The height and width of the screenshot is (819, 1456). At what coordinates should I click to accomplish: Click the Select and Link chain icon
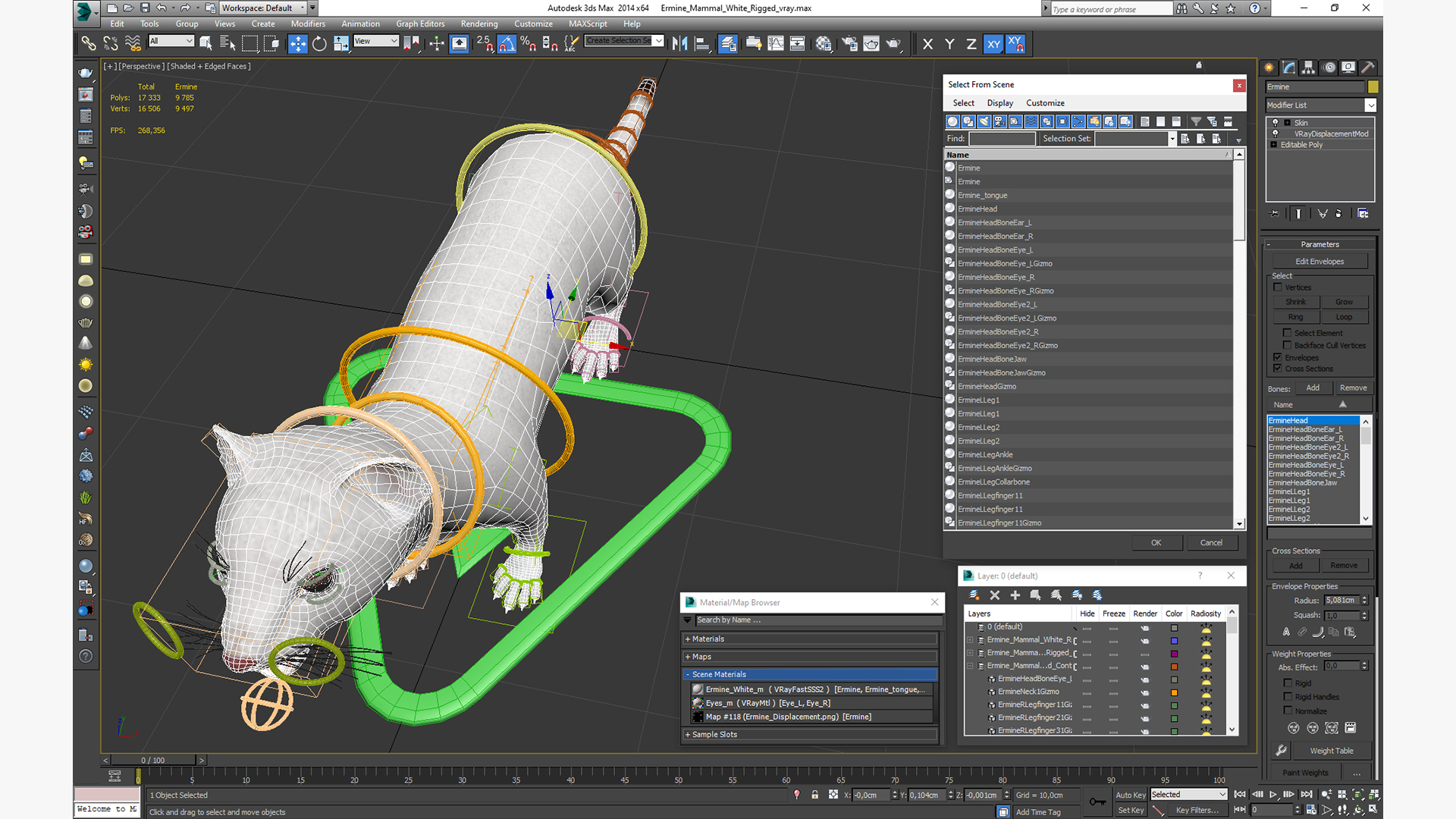click(x=89, y=44)
